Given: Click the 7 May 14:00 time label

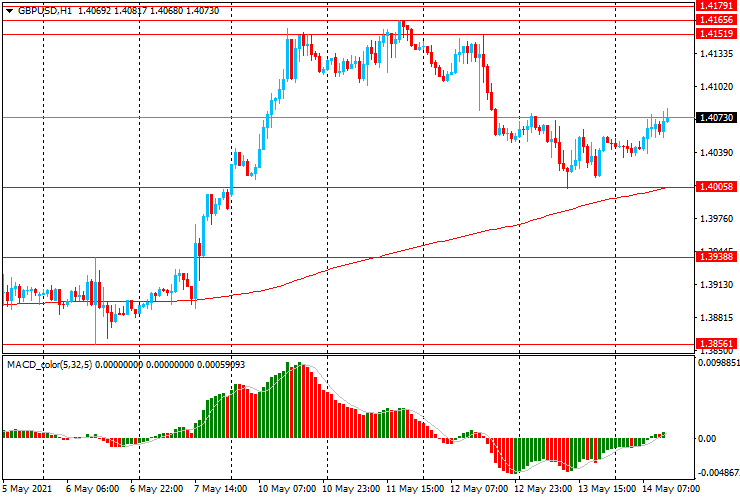Looking at the screenshot, I should (x=221, y=489).
